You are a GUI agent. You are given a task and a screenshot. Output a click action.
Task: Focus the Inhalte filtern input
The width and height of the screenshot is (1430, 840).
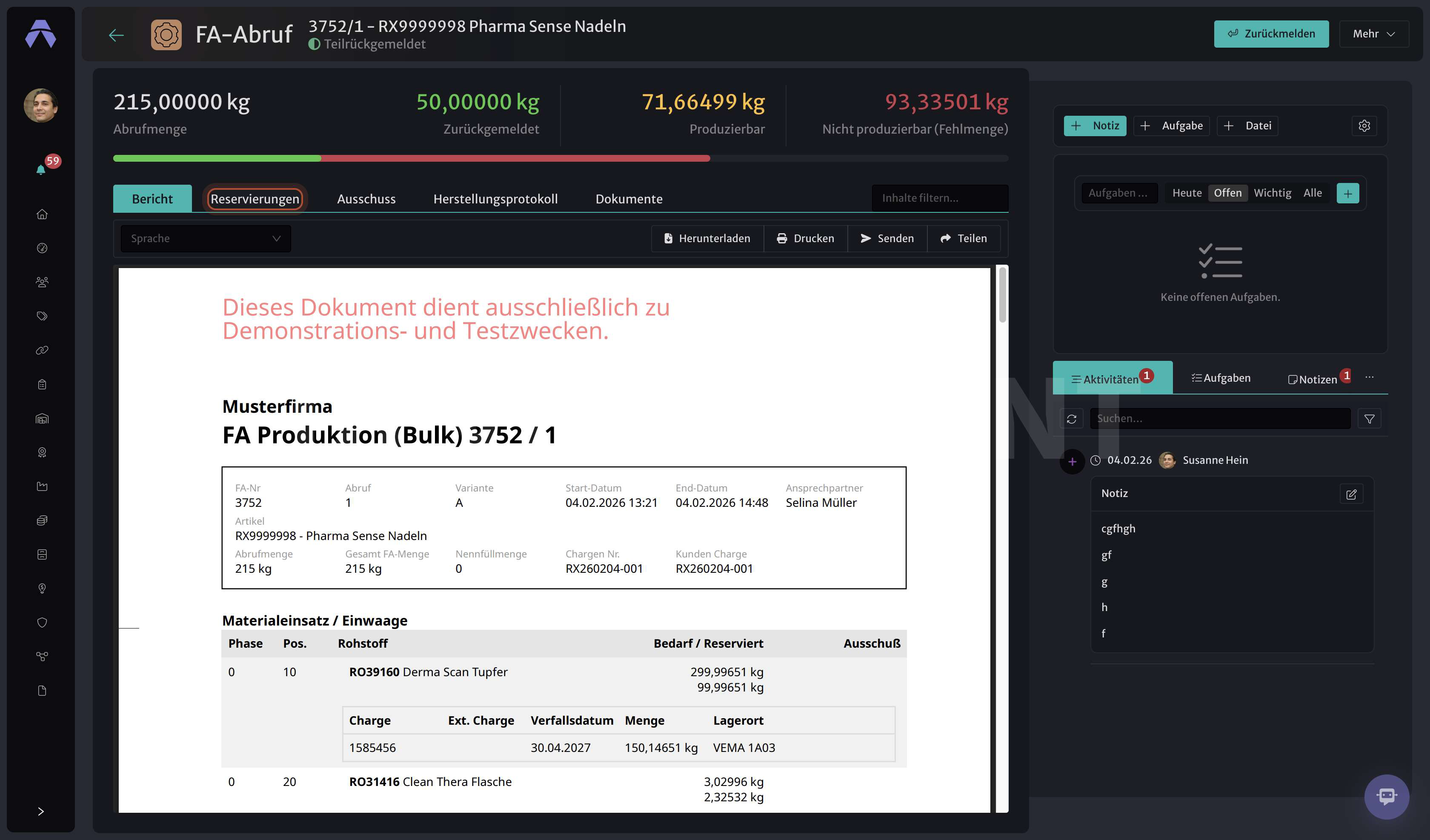940,198
